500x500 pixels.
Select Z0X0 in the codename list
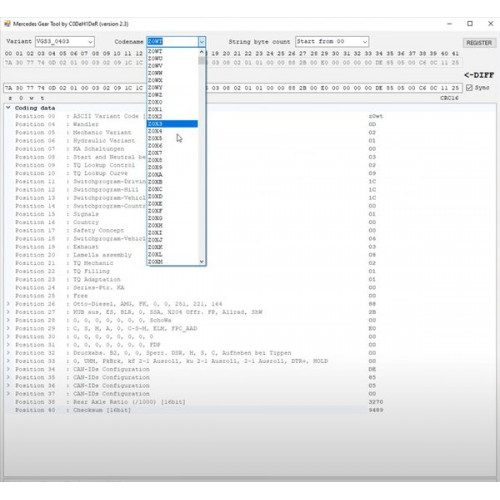[x=172, y=102]
